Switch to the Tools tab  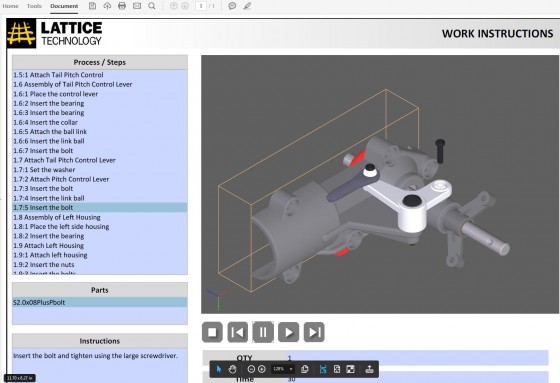pos(34,6)
